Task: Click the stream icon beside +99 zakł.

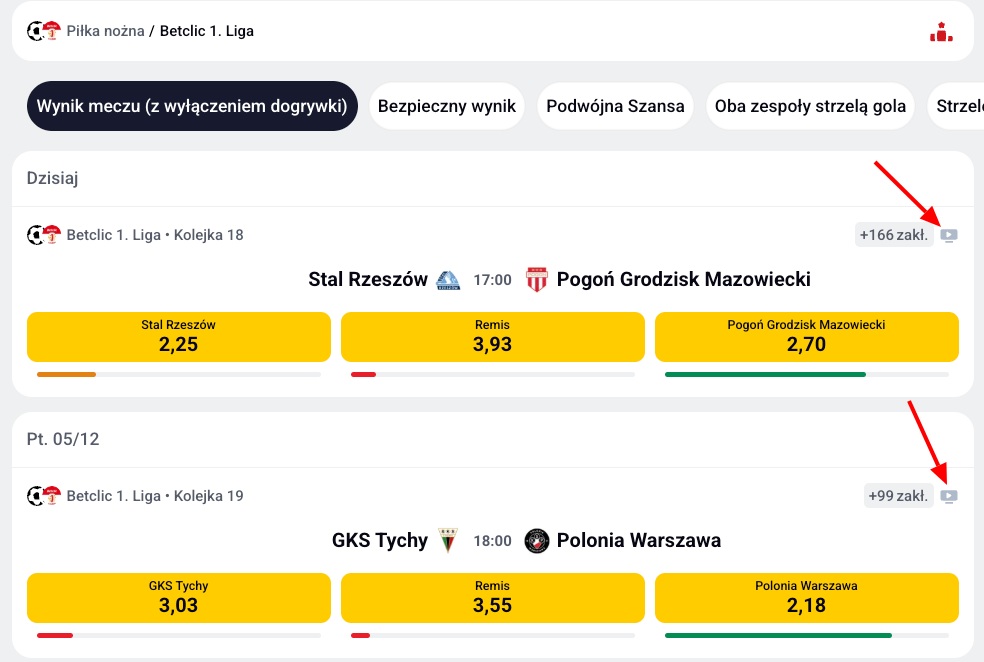Action: (947, 494)
